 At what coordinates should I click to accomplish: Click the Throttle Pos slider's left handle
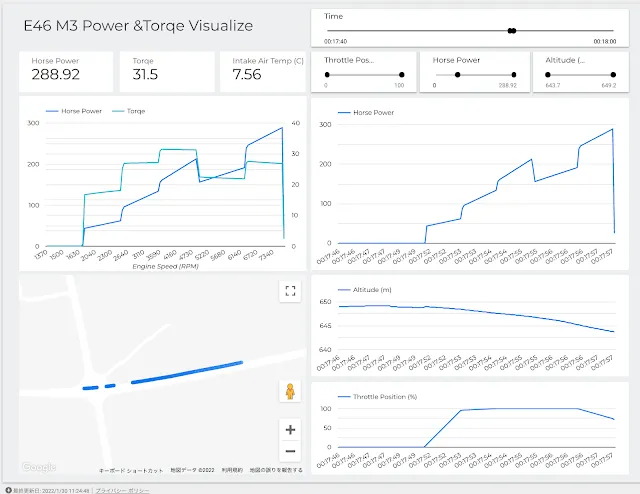[x=327, y=75]
